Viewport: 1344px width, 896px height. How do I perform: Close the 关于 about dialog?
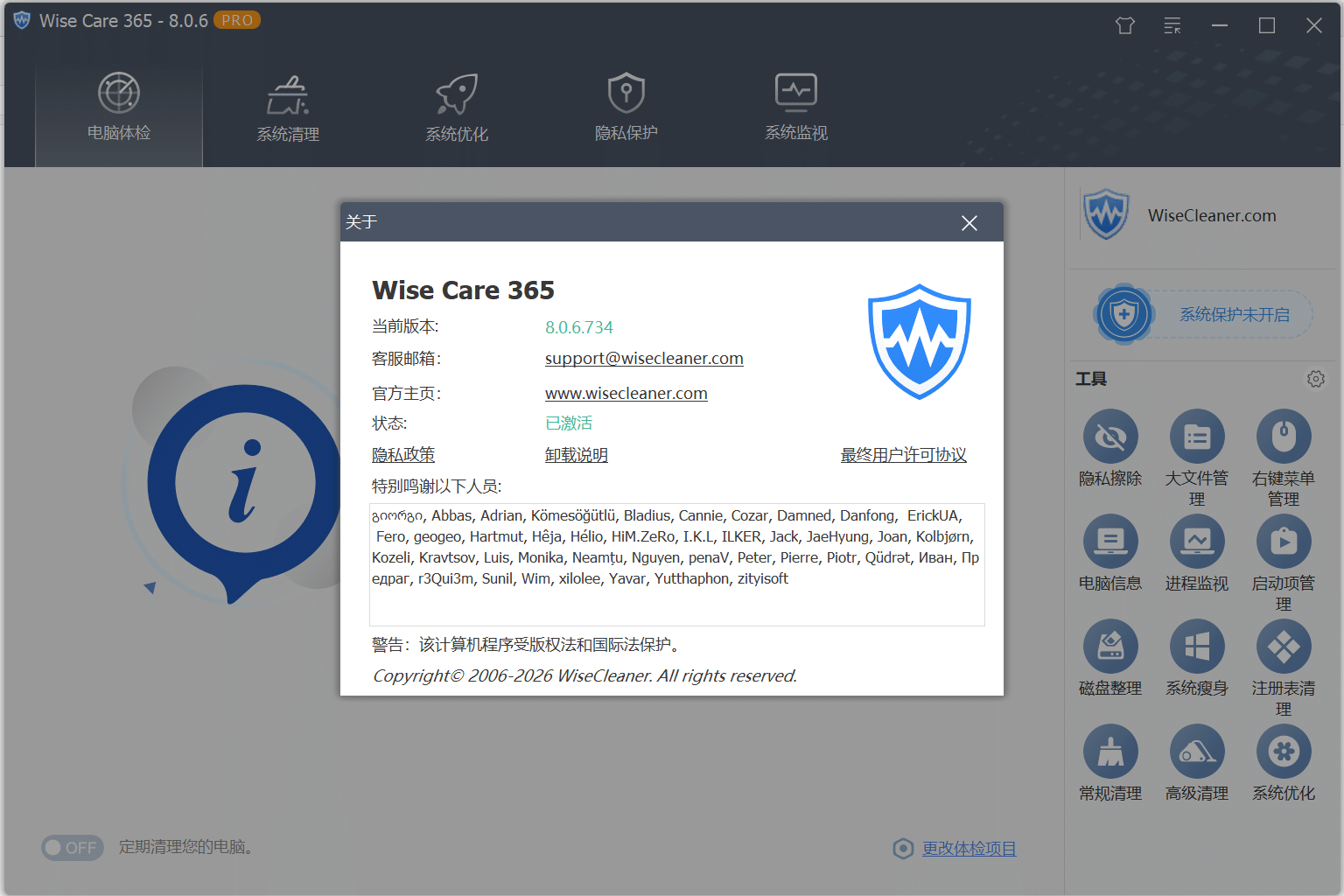pos(969,223)
